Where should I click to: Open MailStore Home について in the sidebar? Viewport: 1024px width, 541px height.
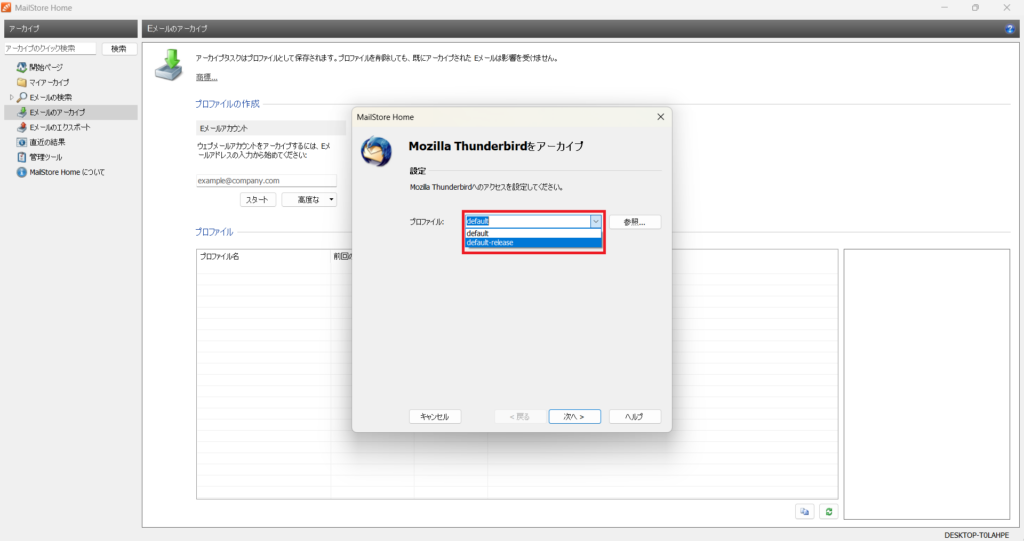pos(67,172)
